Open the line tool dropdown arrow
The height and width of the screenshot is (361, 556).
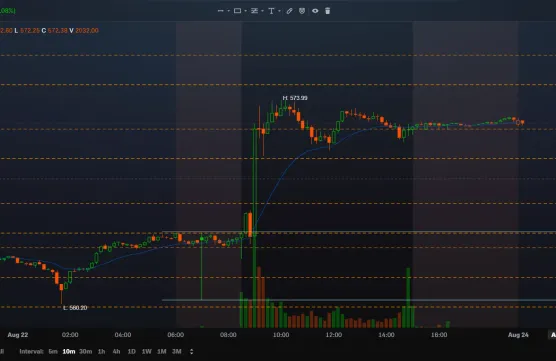[x=229, y=11]
